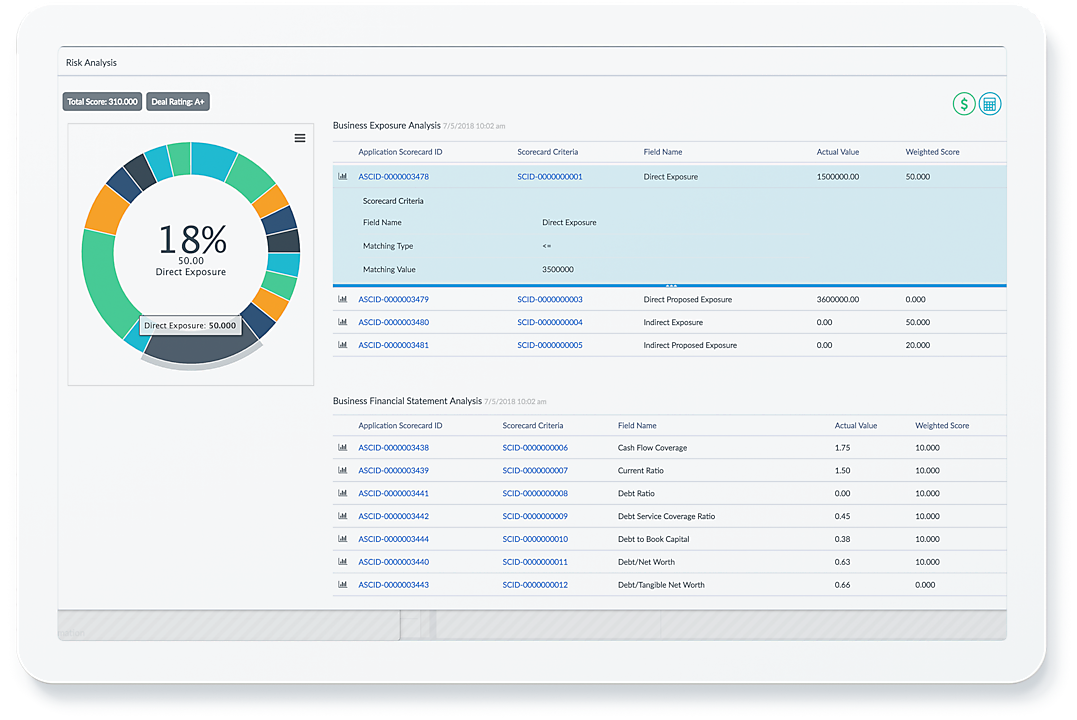The width and height of the screenshot is (1077, 720).
Task: Click the 18% figure in the donut center
Action: point(192,239)
